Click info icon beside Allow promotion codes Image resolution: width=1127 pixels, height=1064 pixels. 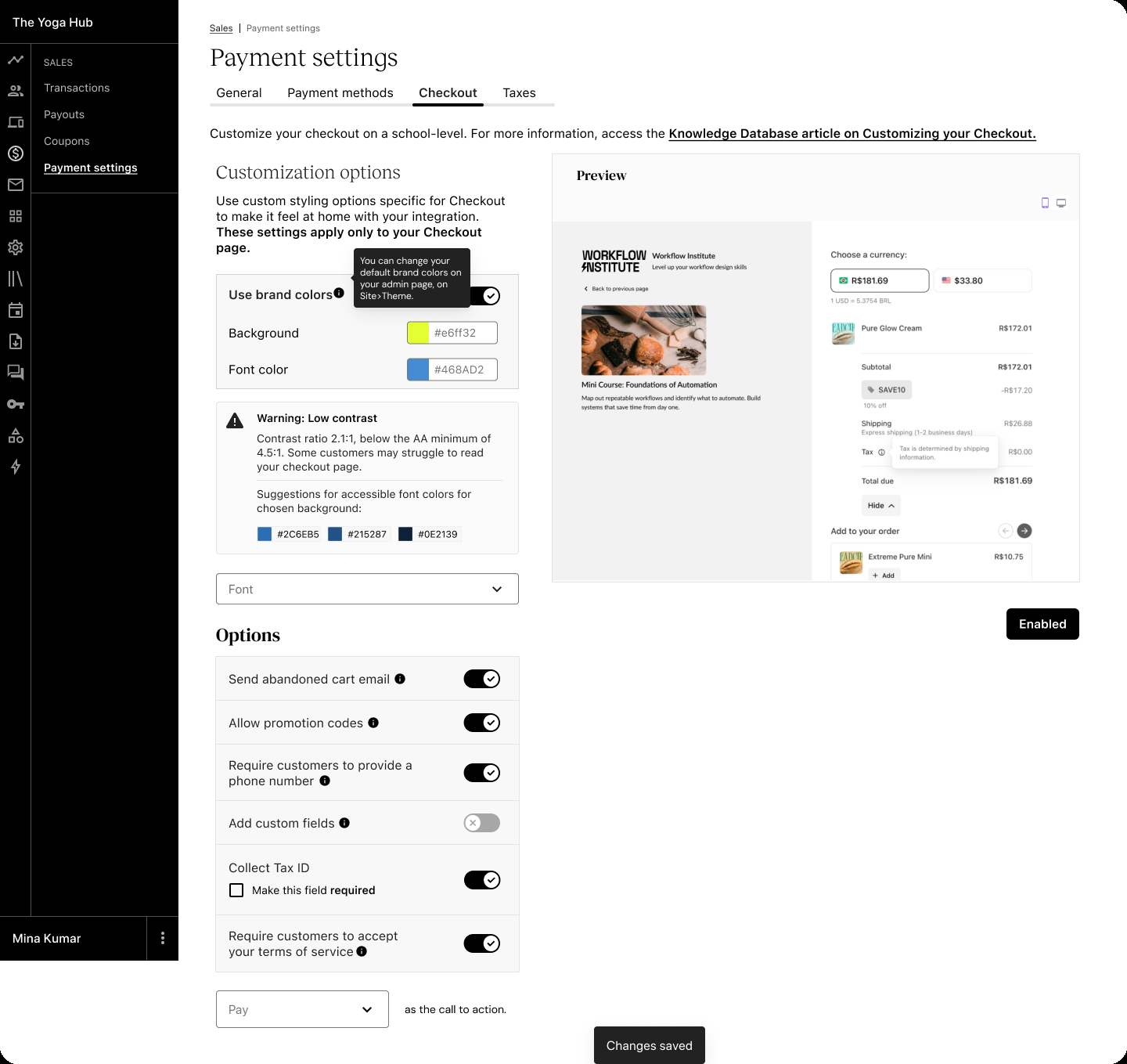[373, 723]
